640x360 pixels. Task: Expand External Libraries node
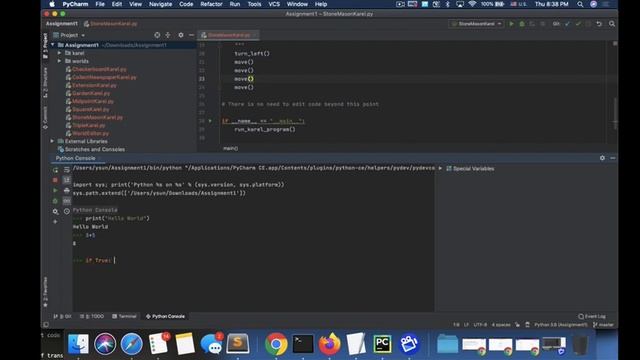coord(52,141)
